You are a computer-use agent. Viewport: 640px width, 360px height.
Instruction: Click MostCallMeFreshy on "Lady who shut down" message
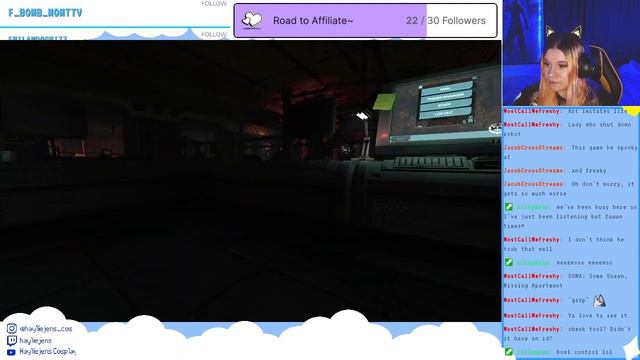coord(532,124)
